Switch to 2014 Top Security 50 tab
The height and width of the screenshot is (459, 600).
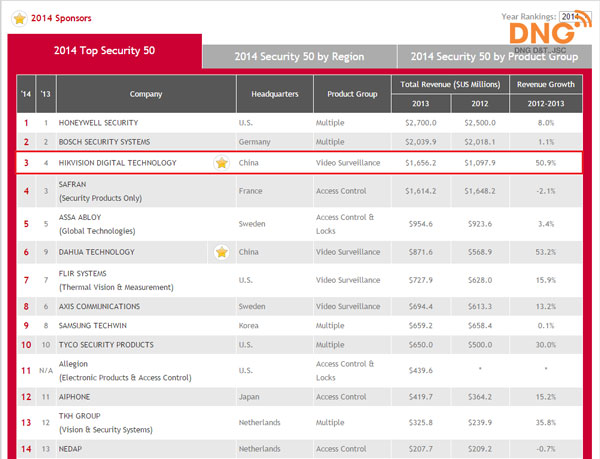tap(104, 50)
